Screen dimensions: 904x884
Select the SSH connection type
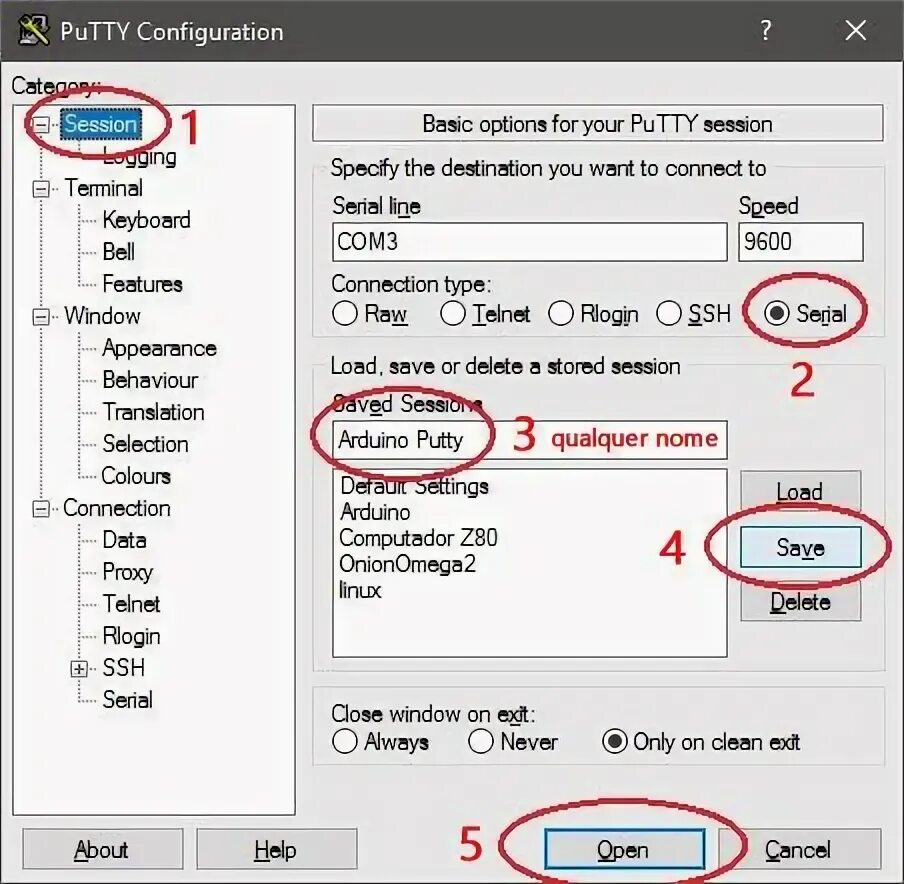[x=694, y=314]
